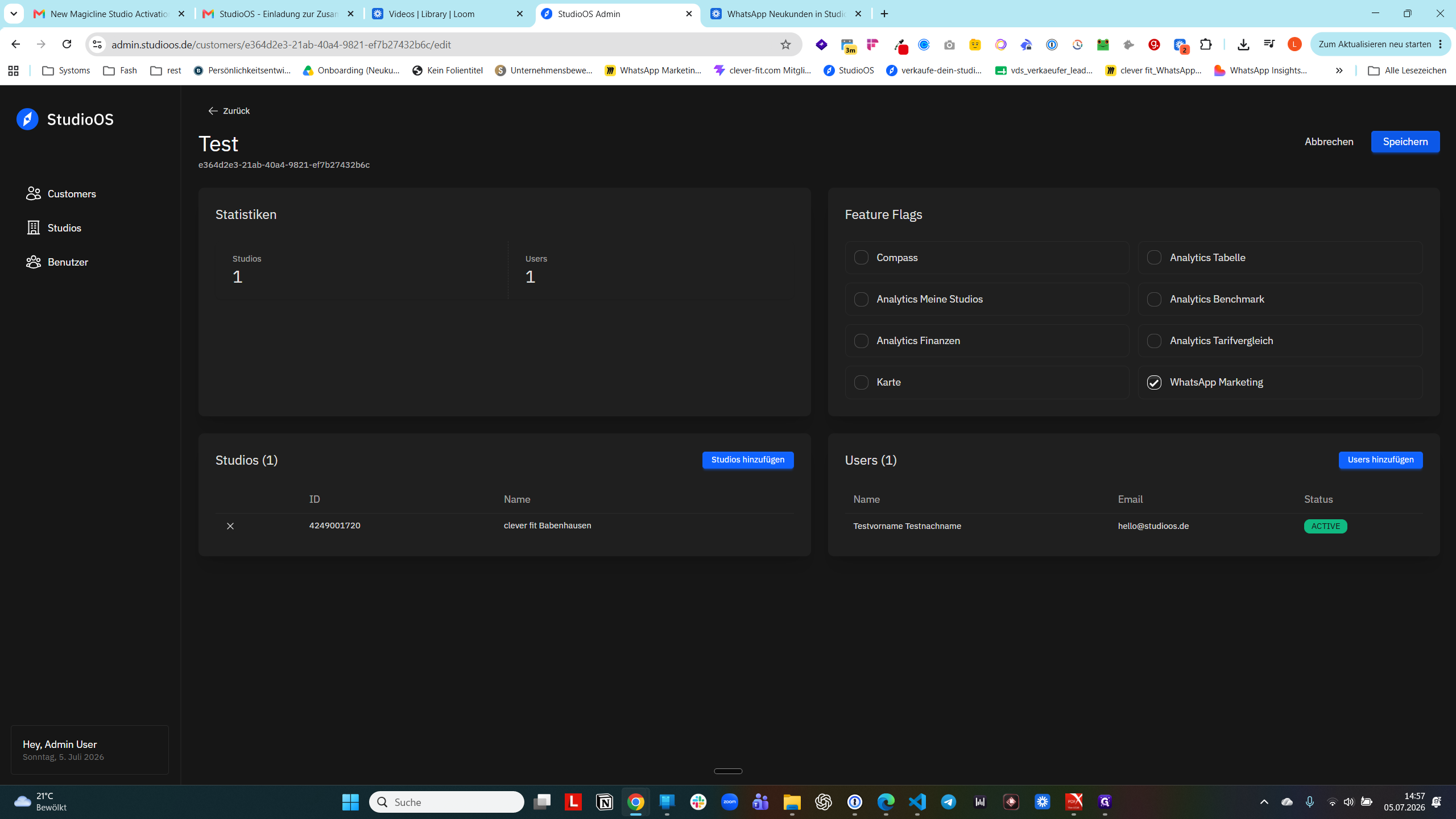
Task: Expand the hidden bookmarks overflow chevron
Action: [x=1339, y=71]
